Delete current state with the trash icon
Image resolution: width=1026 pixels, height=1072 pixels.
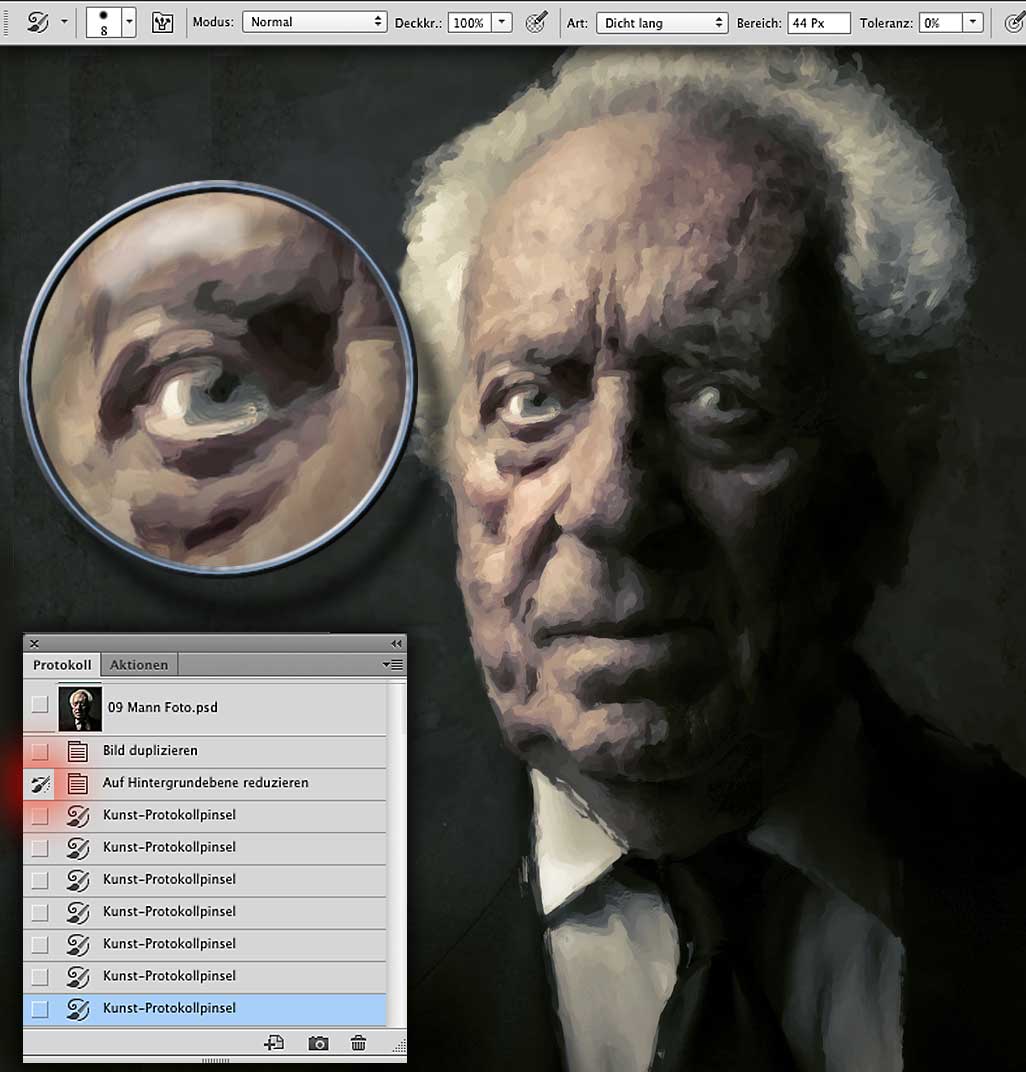pos(358,1043)
